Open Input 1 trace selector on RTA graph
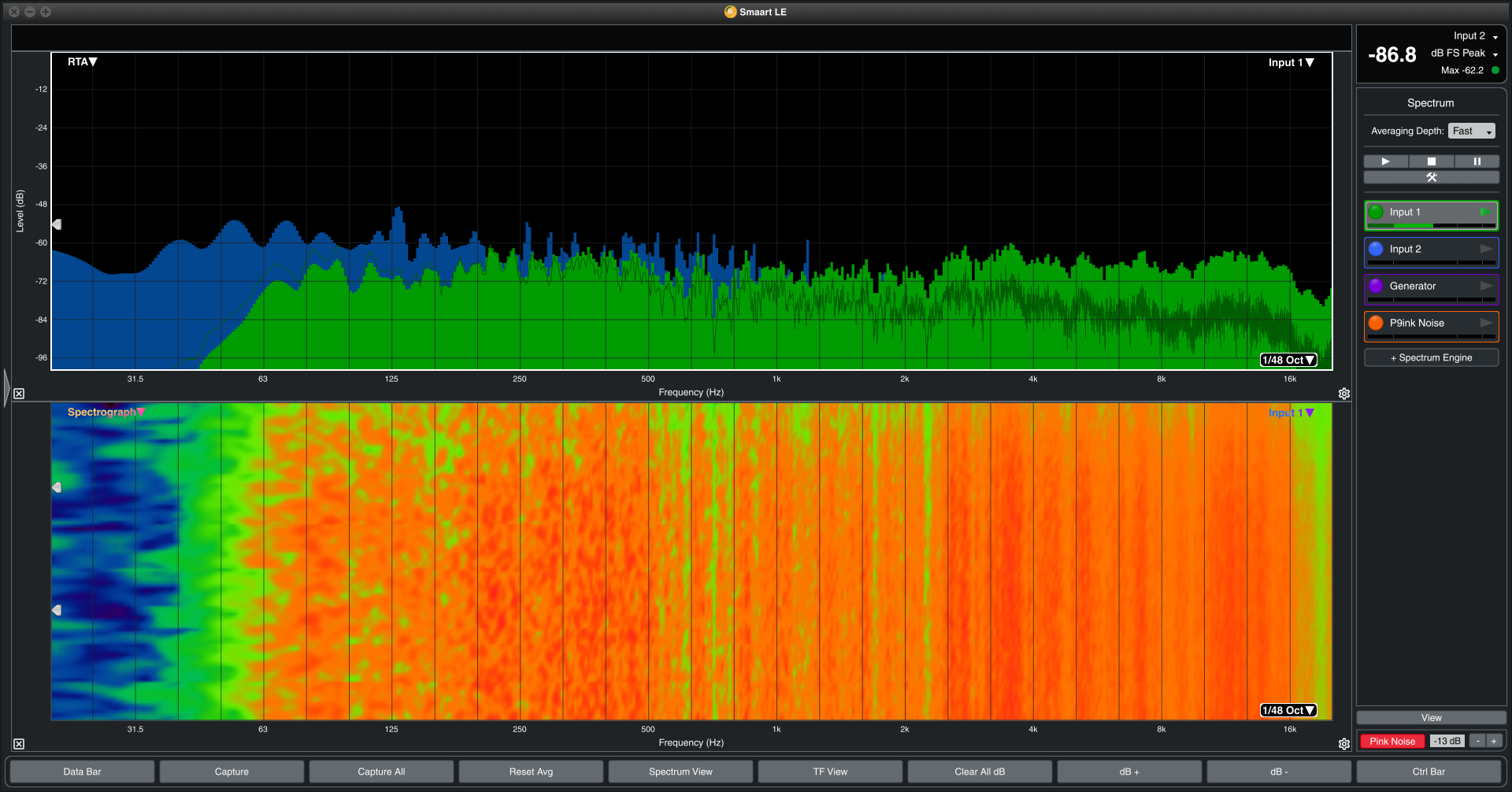1512x792 pixels. click(x=1291, y=62)
